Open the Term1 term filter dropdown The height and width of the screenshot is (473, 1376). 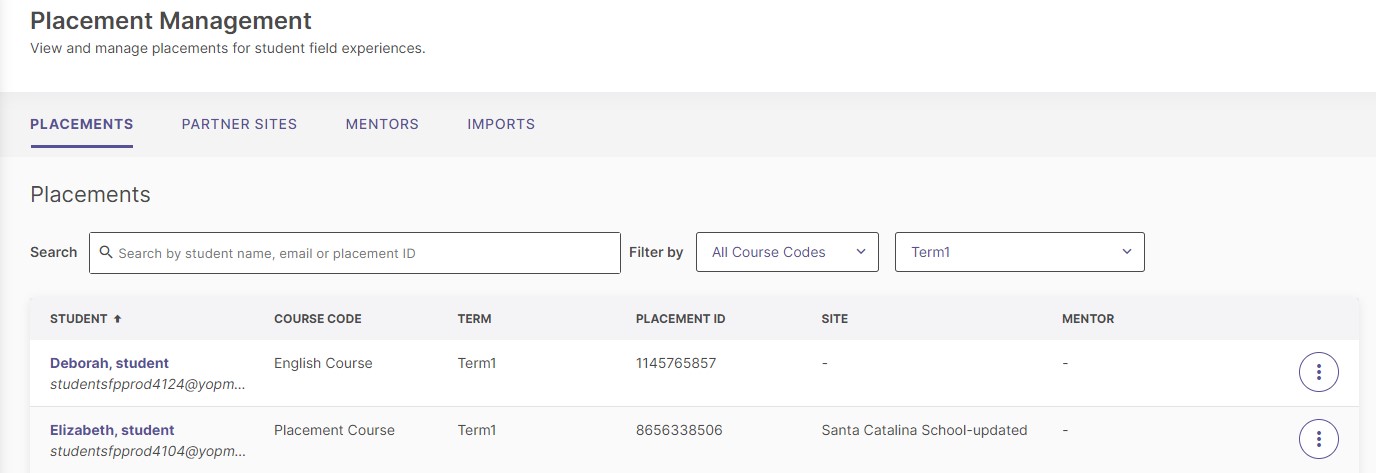point(1020,252)
